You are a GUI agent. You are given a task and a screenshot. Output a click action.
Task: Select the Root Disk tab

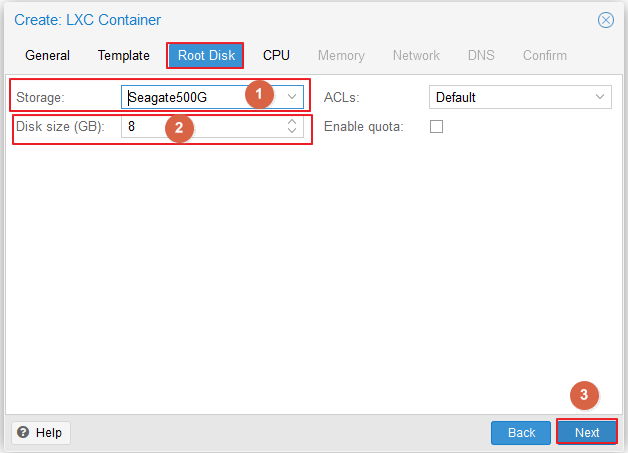click(206, 55)
